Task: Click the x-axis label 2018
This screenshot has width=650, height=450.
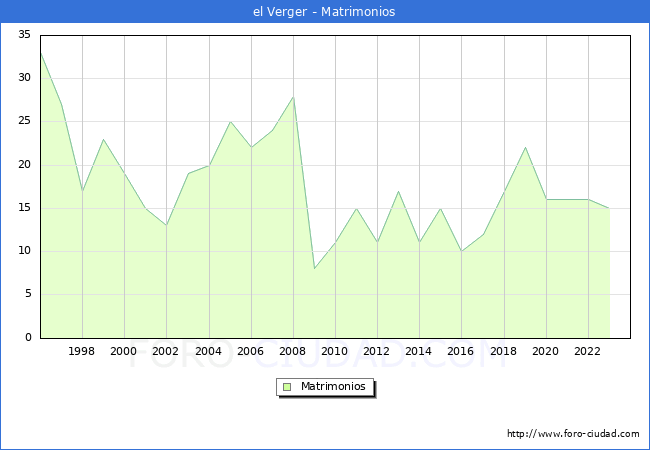Action: [504, 351]
